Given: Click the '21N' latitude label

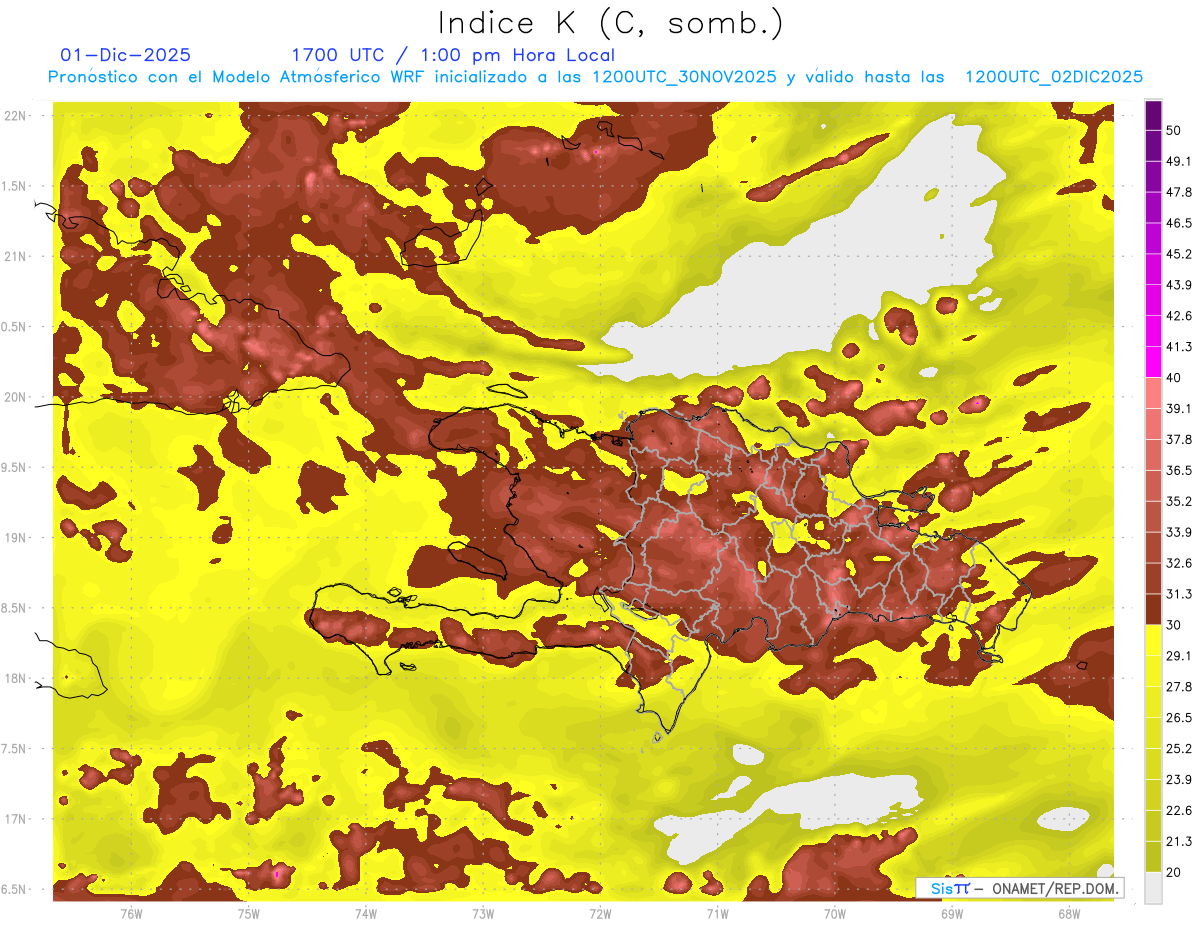Looking at the screenshot, I should 16,257.
